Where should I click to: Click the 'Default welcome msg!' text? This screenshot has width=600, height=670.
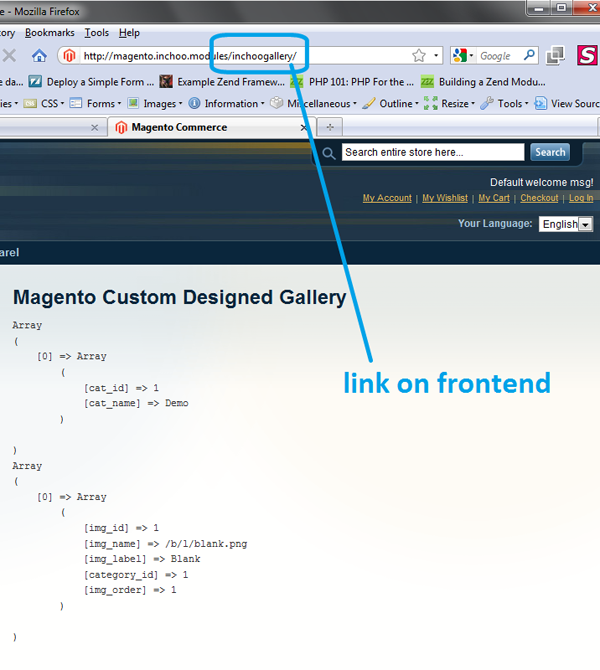tap(541, 182)
